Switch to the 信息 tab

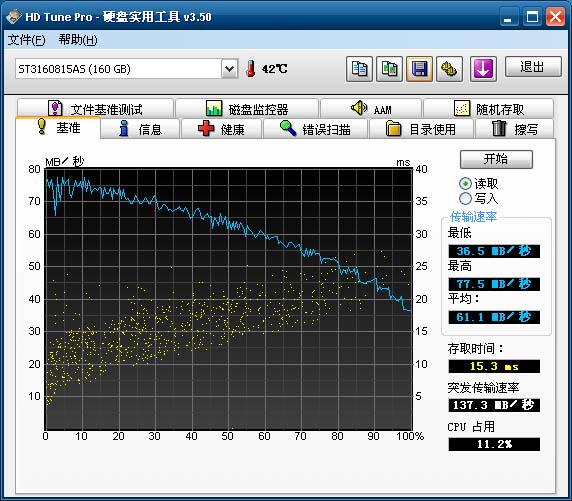140,129
